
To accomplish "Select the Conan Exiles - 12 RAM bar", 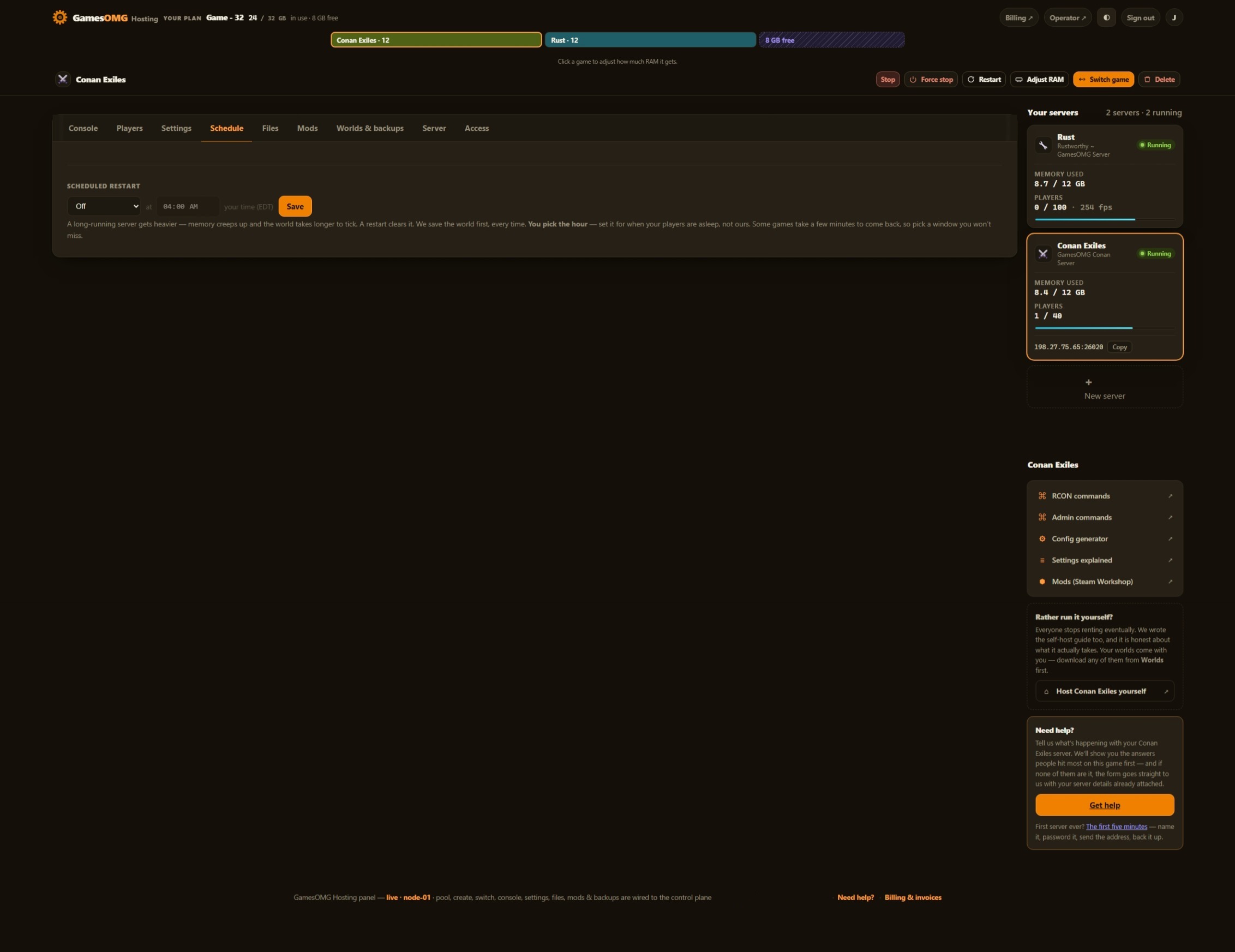I will tap(436, 40).
